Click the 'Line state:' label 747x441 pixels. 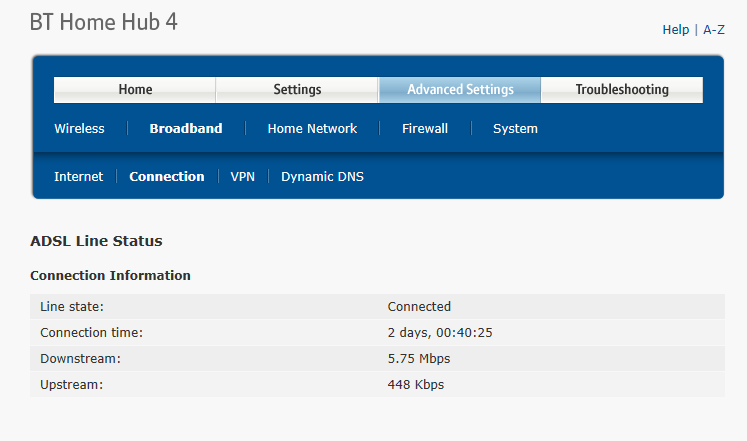coord(72,307)
